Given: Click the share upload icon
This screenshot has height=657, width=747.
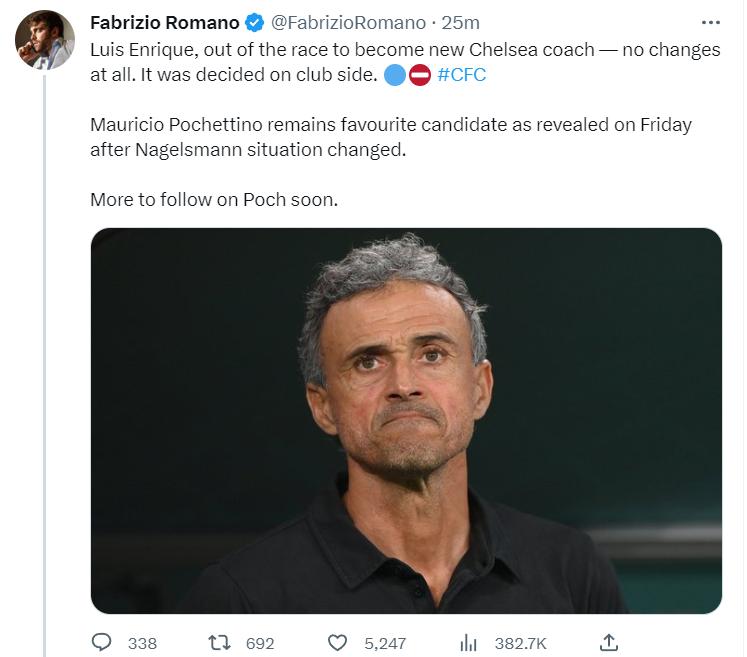Looking at the screenshot, I should click(609, 642).
